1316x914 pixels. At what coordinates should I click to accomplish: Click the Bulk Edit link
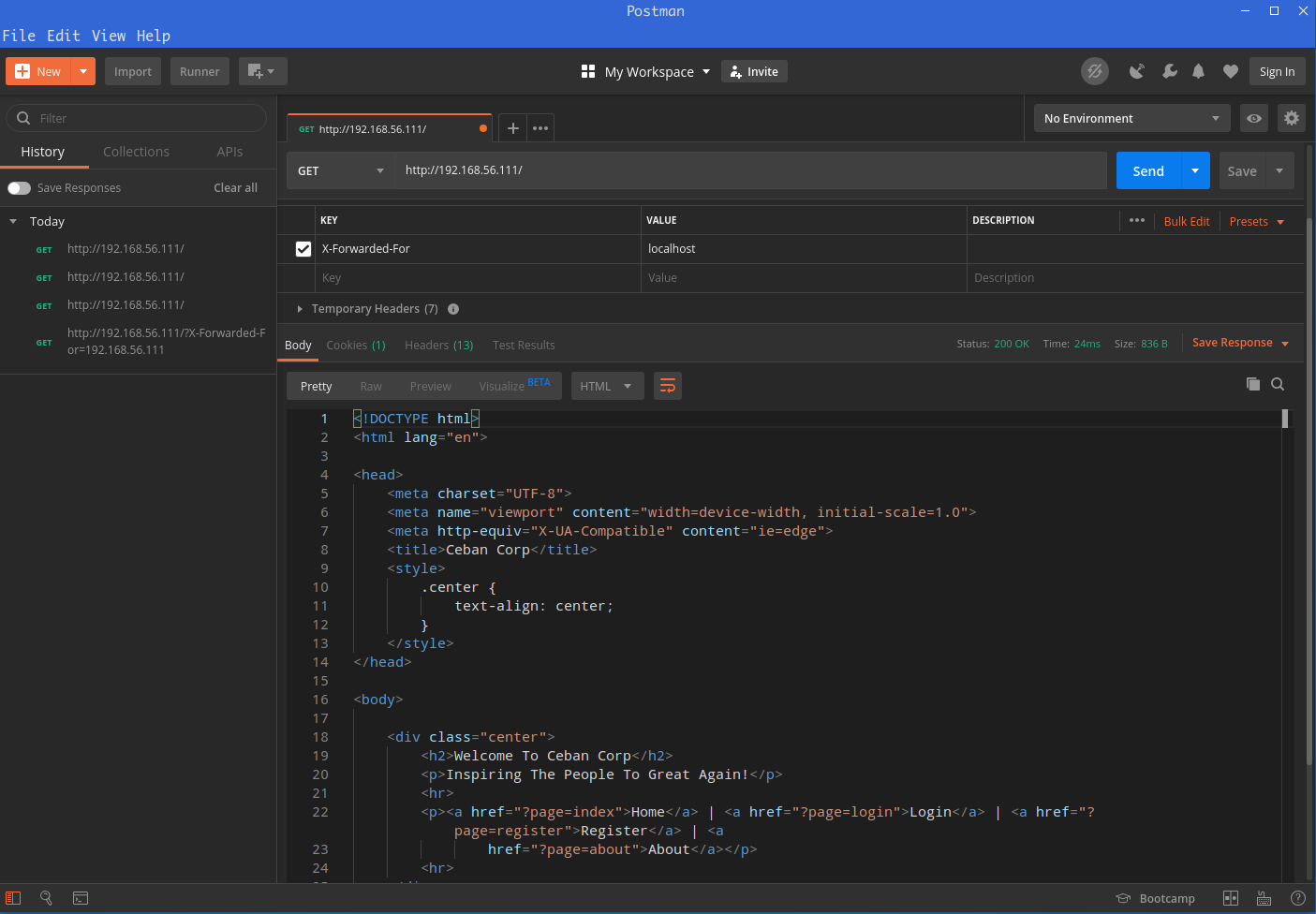(x=1187, y=222)
